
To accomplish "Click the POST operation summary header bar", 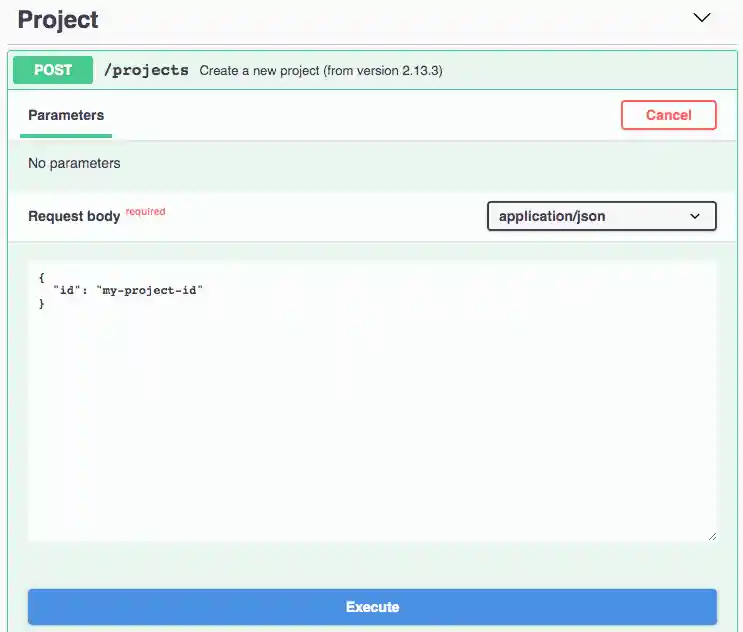I will click(372, 70).
